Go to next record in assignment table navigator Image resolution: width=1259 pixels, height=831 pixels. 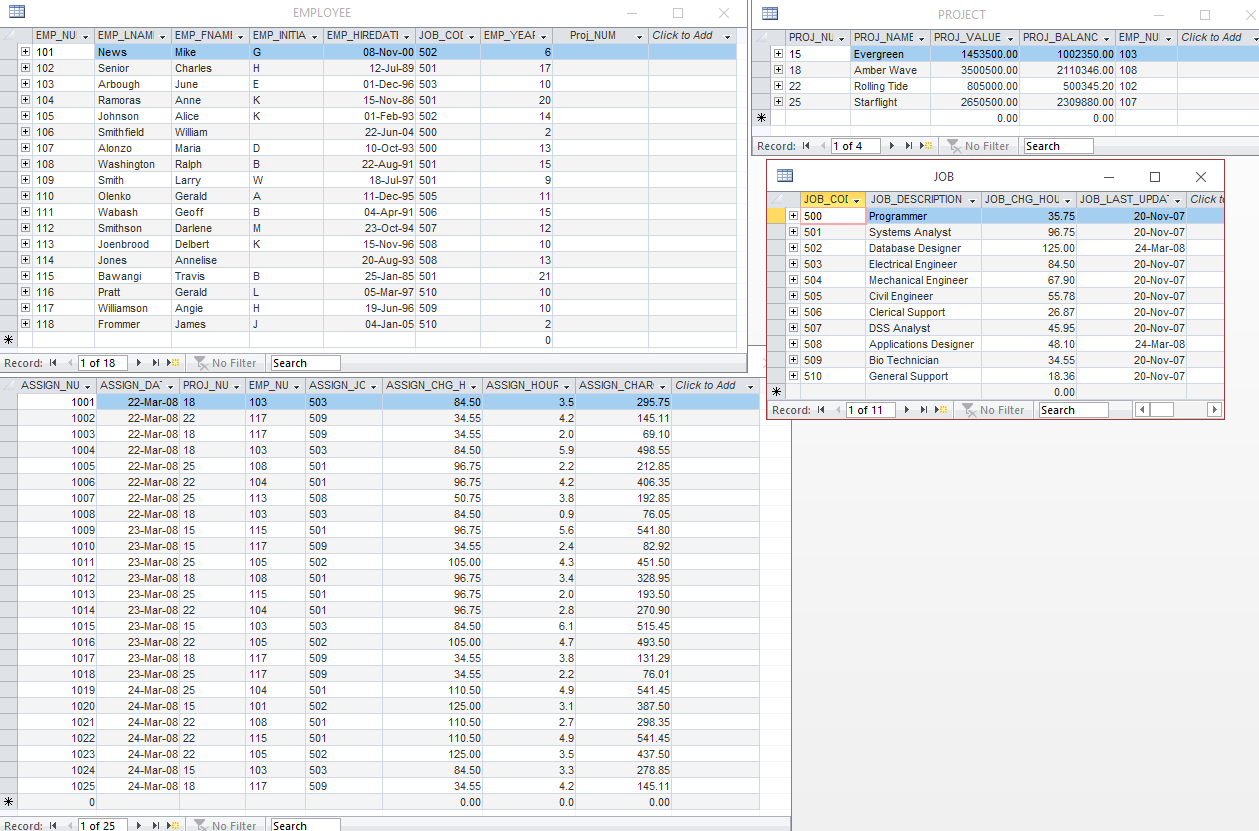(x=139, y=826)
